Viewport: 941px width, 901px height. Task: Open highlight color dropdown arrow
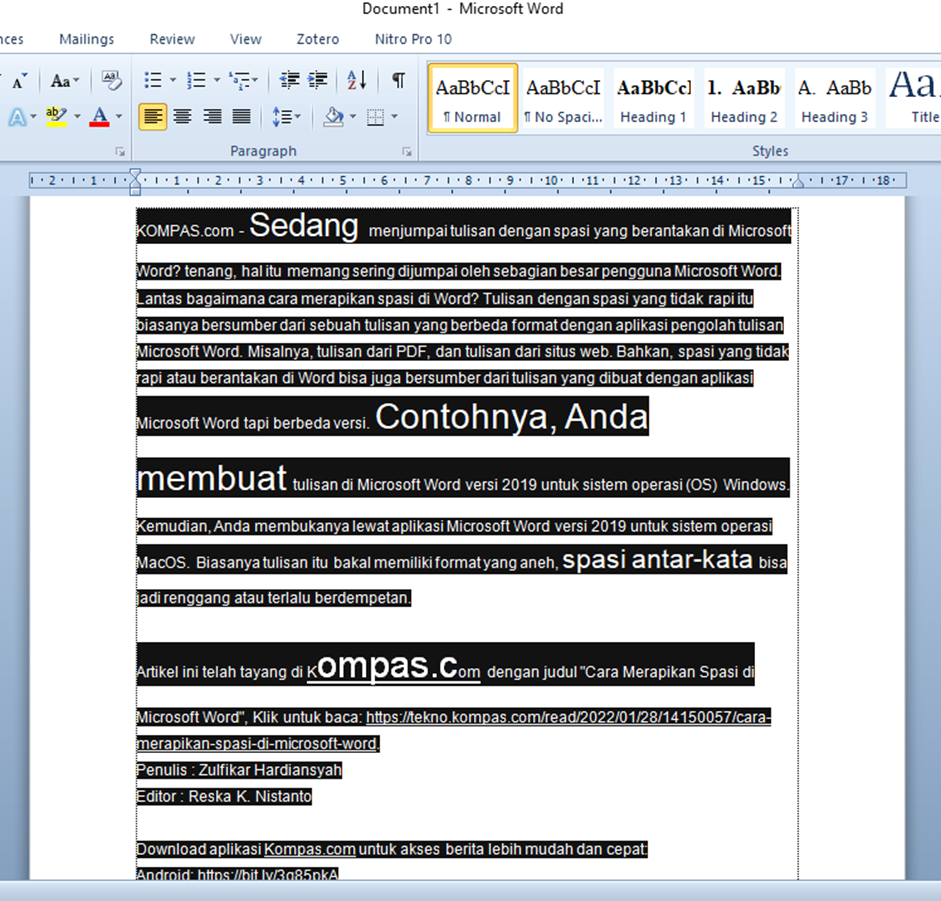pos(77,116)
